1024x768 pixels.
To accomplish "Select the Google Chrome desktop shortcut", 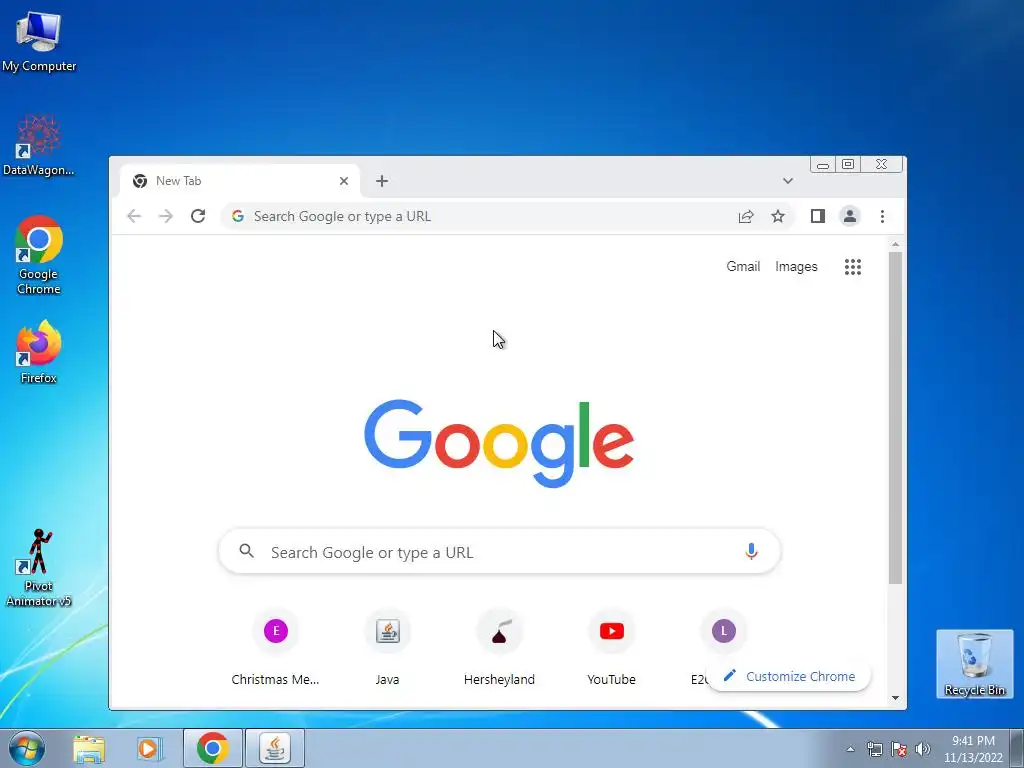I will (x=39, y=255).
